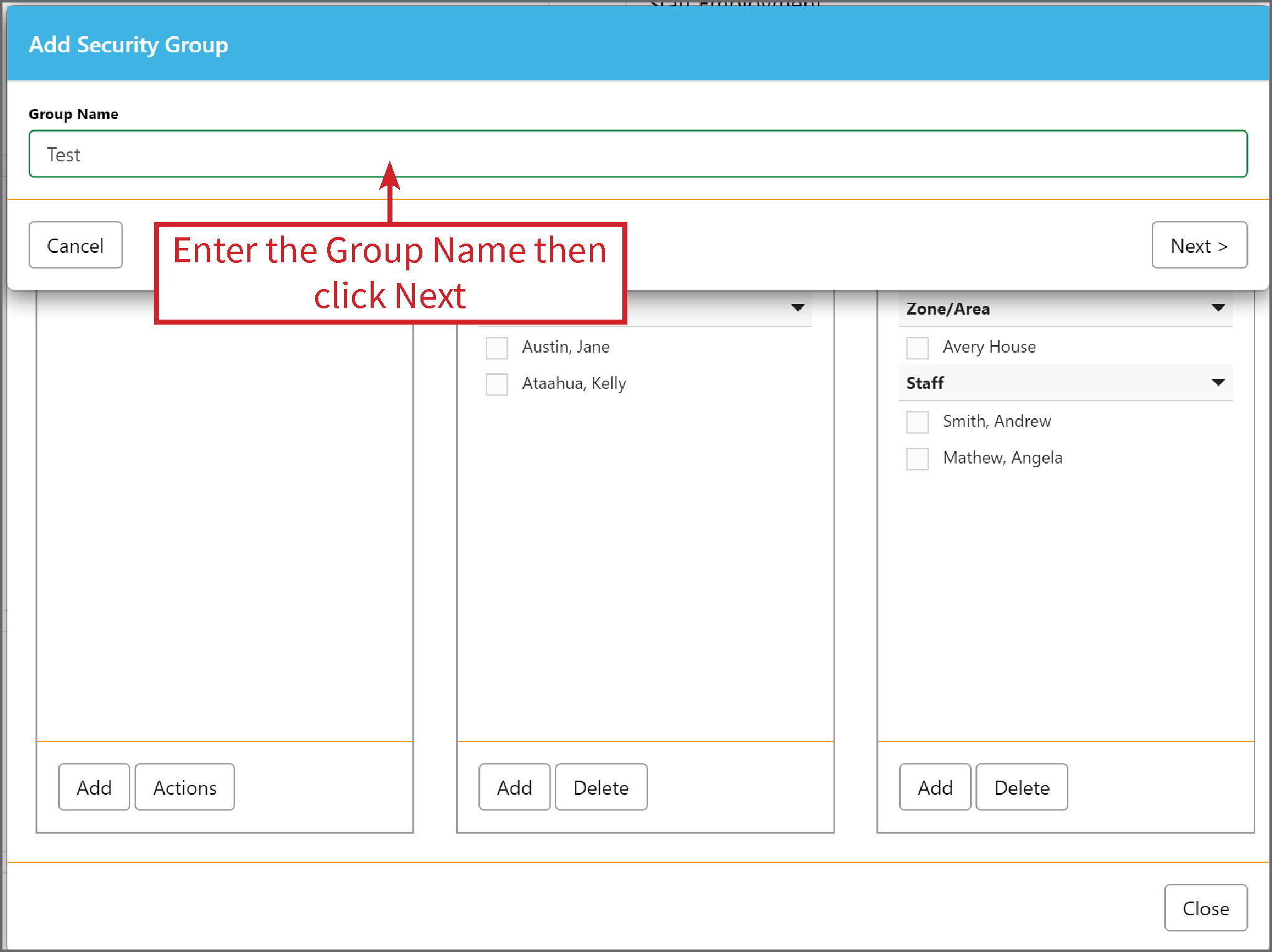This screenshot has height=952, width=1272.
Task: Check the Ataahua, Kelly checkbox
Action: (x=496, y=384)
